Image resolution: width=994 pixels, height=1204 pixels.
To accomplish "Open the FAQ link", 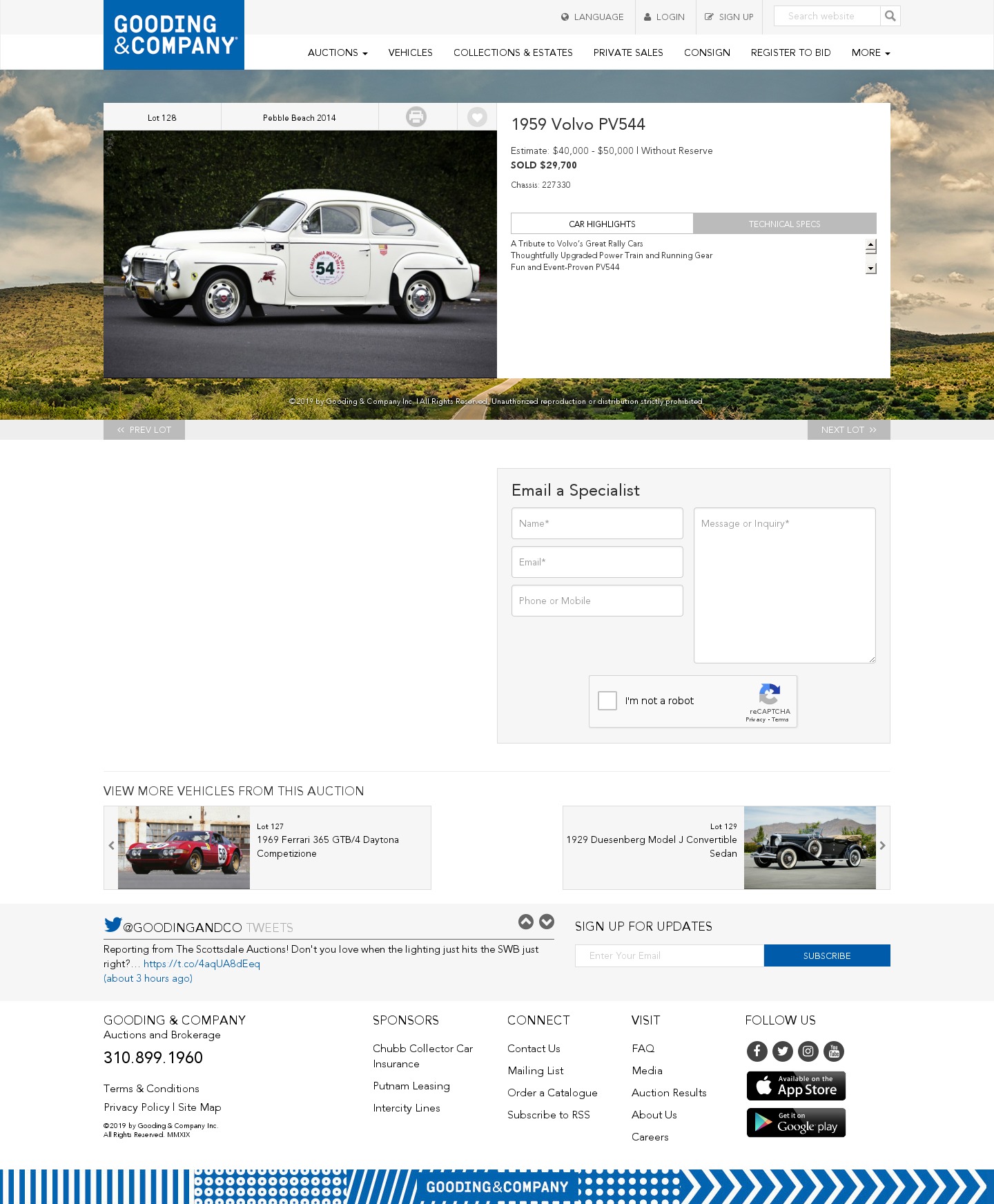I will pos(643,1049).
